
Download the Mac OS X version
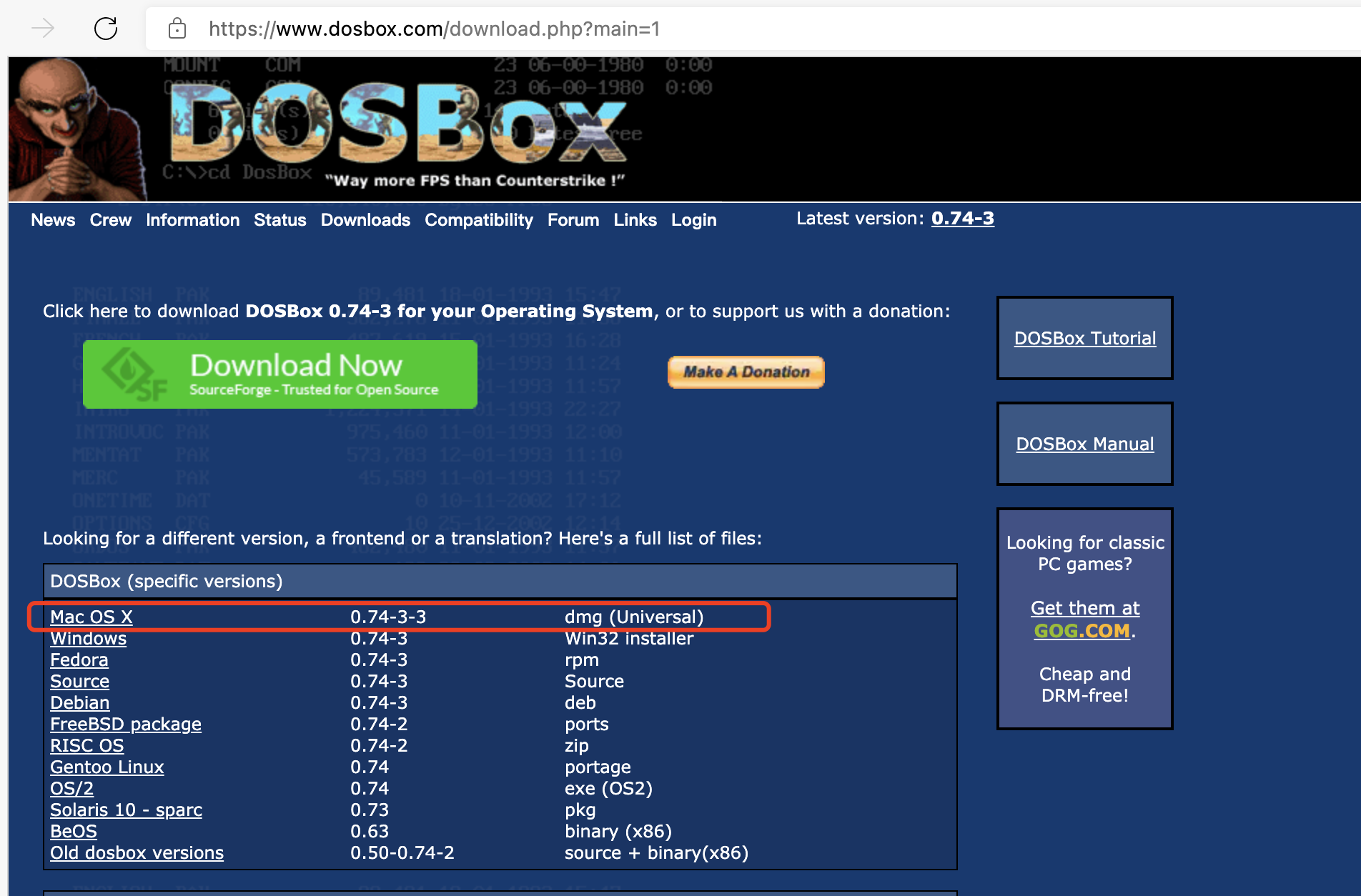(x=91, y=617)
